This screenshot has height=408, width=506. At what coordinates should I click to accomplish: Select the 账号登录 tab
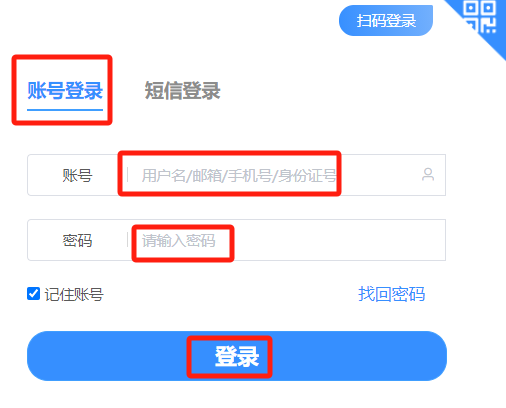[x=65, y=90]
